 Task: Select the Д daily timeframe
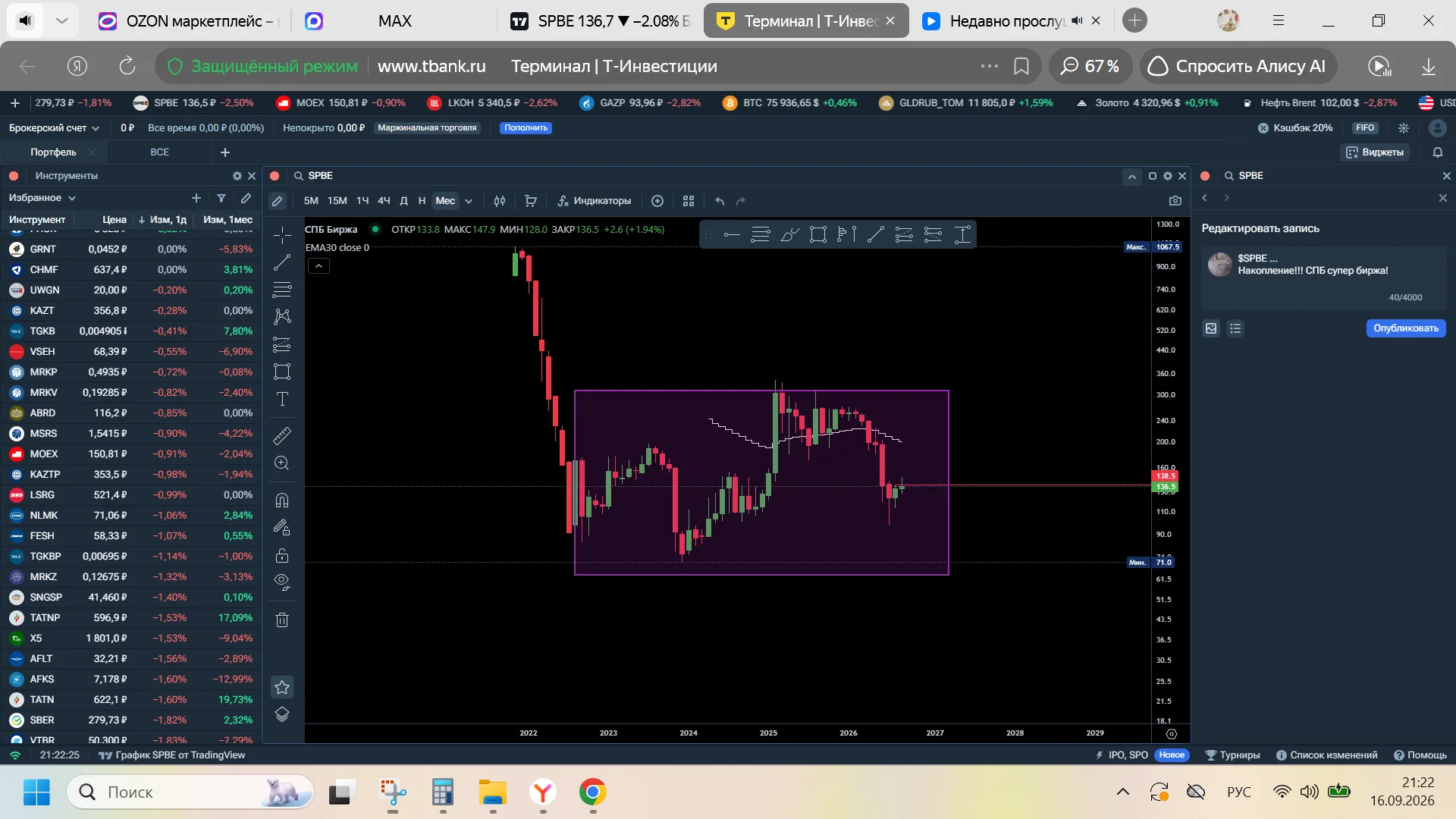coord(403,201)
